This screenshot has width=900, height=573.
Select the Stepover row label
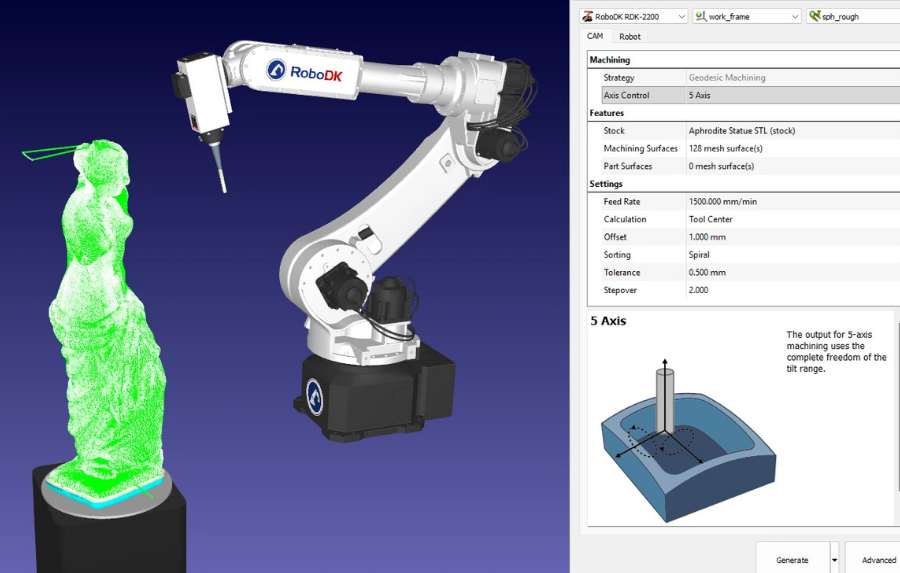[x=620, y=290]
